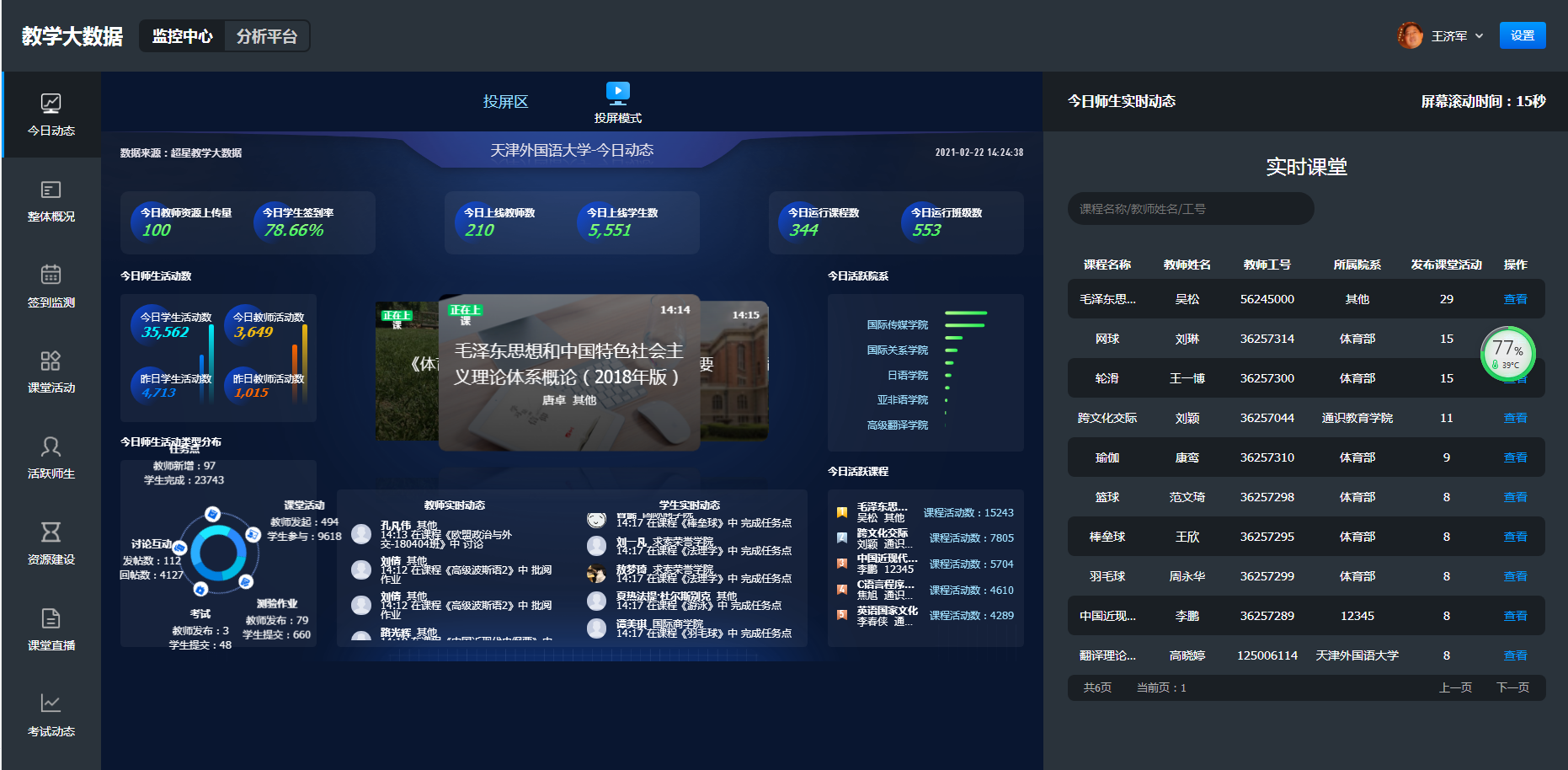This screenshot has width=1568, height=770.
Task: Click the 77% circular gauge widget
Action: coord(1507,354)
